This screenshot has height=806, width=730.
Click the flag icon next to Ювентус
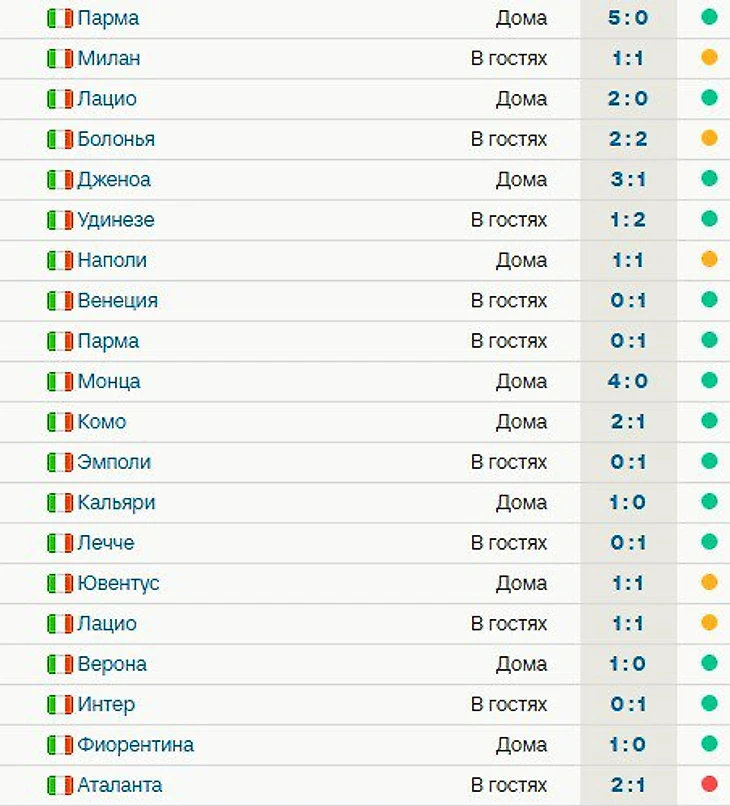click(x=60, y=583)
